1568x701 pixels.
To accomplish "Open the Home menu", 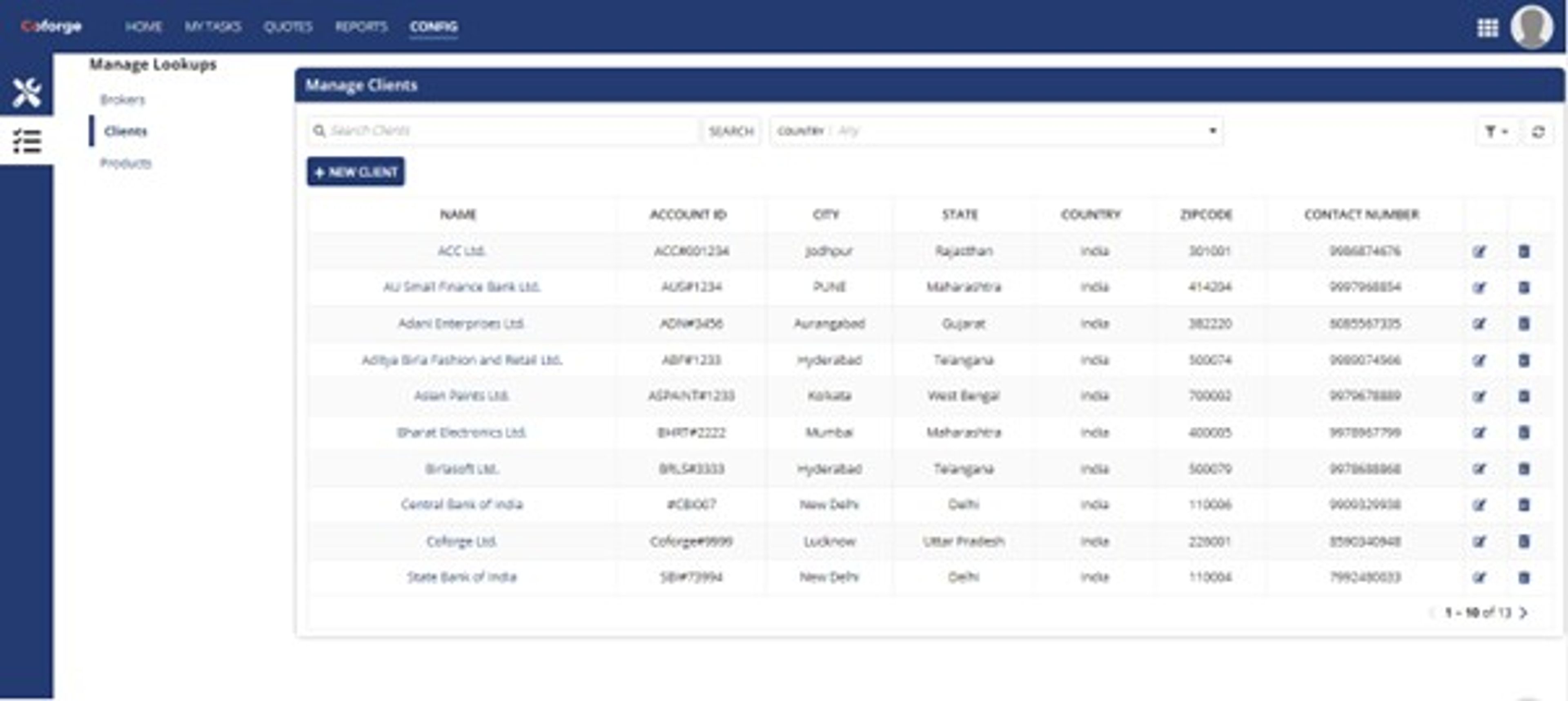I will tap(144, 27).
